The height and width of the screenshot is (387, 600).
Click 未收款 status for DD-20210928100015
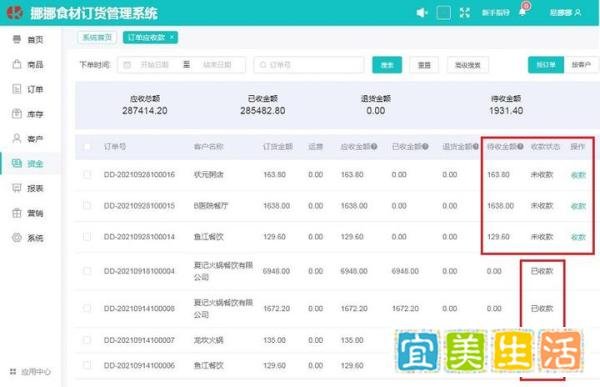click(x=542, y=206)
